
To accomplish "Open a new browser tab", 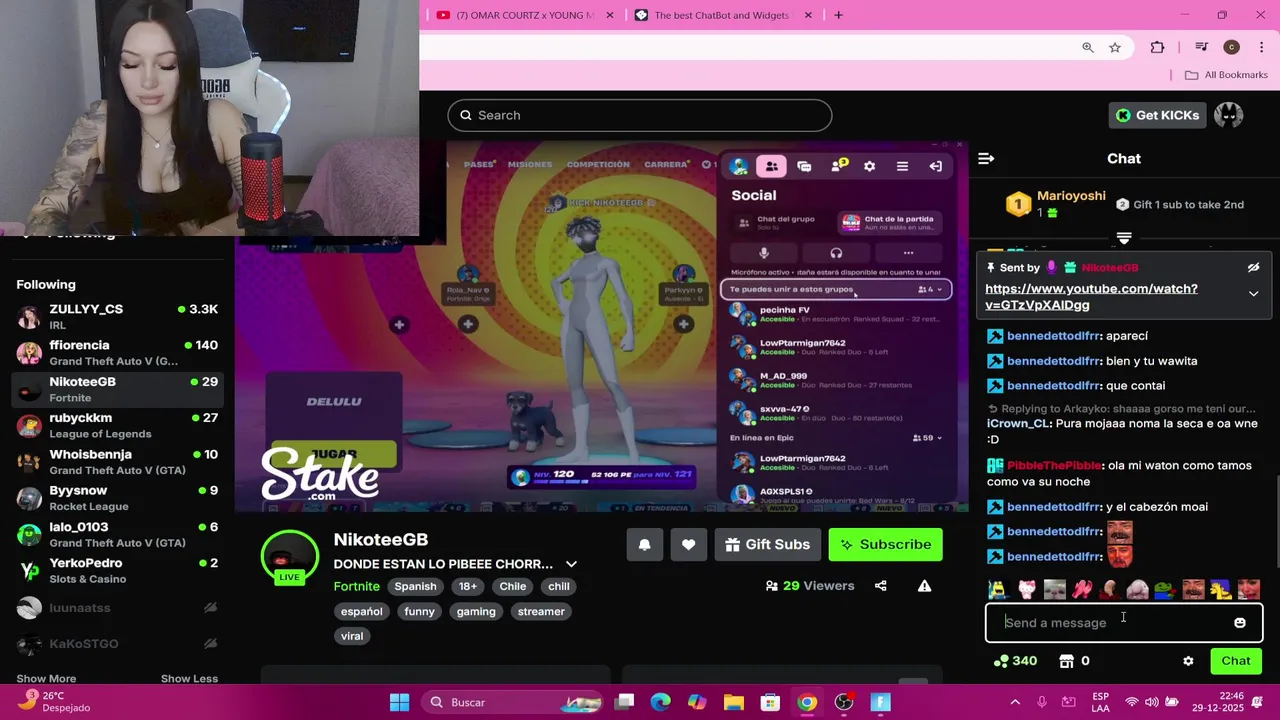I will coord(838,15).
